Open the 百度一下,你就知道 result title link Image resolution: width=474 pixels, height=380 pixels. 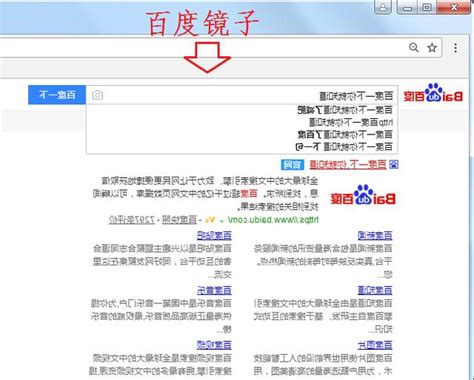click(348, 164)
